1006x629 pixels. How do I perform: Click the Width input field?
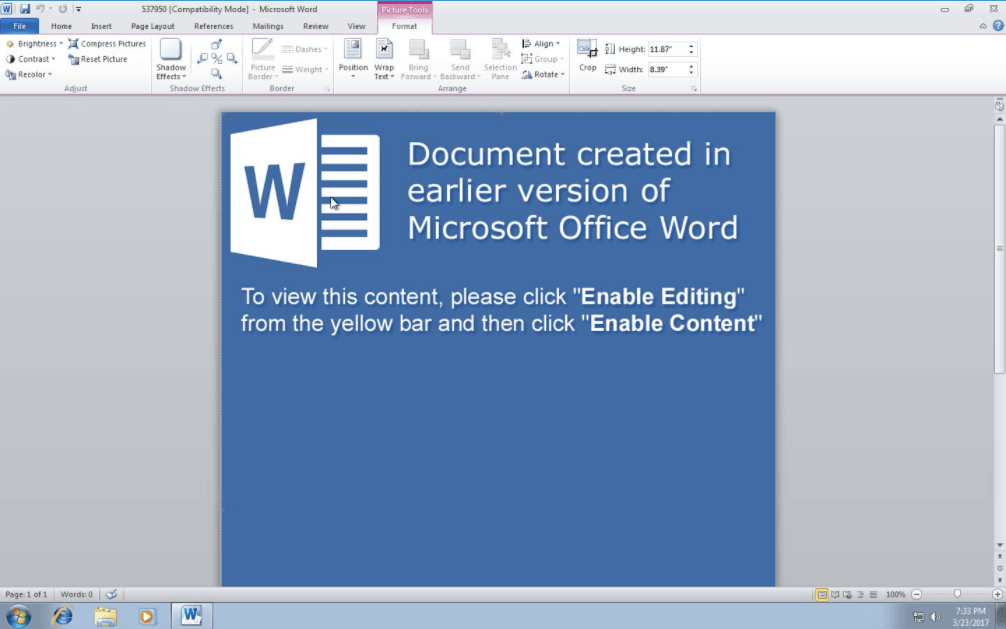[668, 69]
